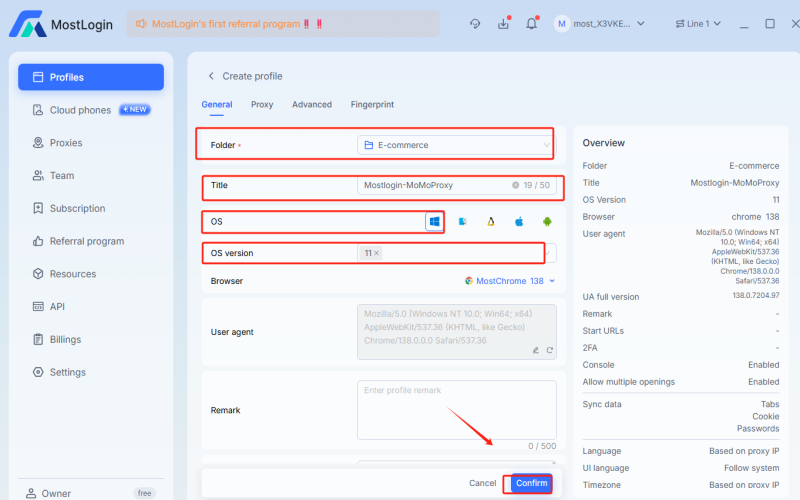Edit the user agent with pencil icon

click(535, 350)
